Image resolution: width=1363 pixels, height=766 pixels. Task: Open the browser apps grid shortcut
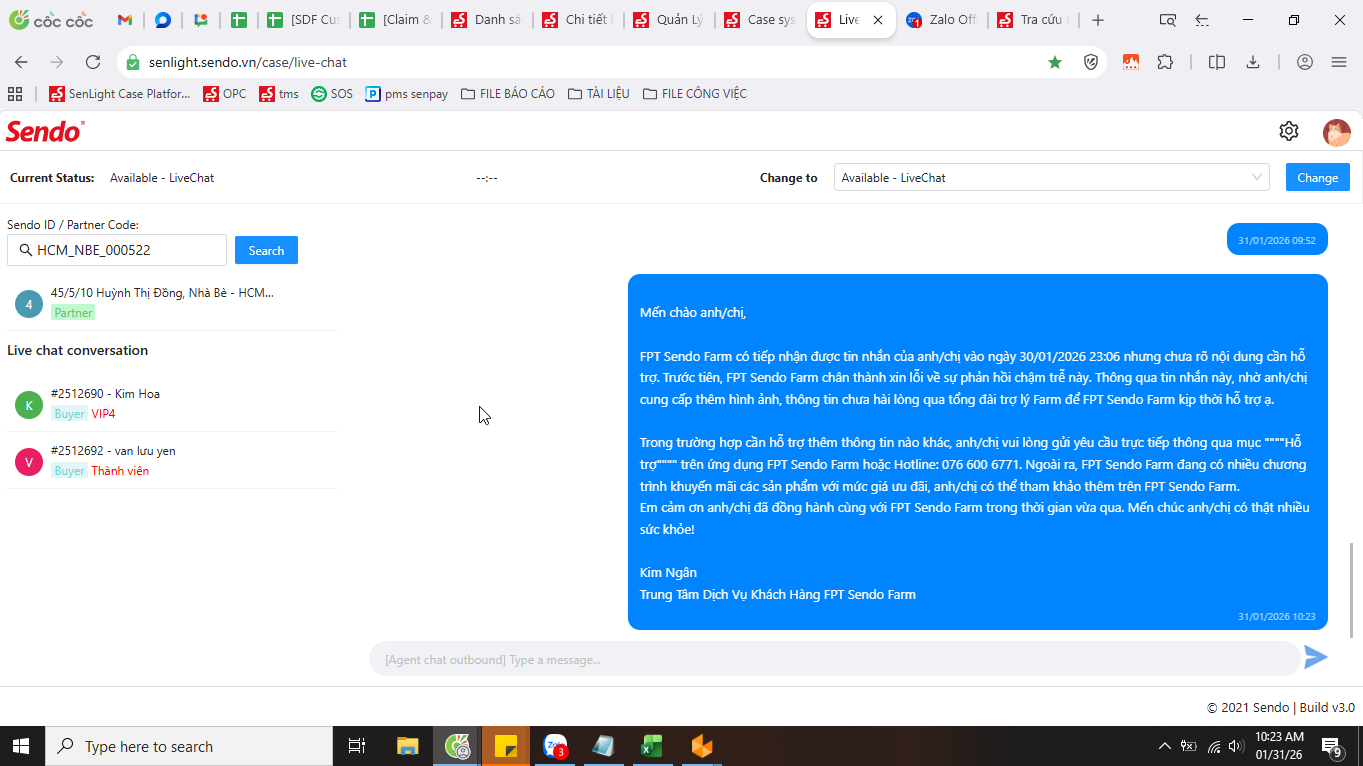tap(15, 94)
